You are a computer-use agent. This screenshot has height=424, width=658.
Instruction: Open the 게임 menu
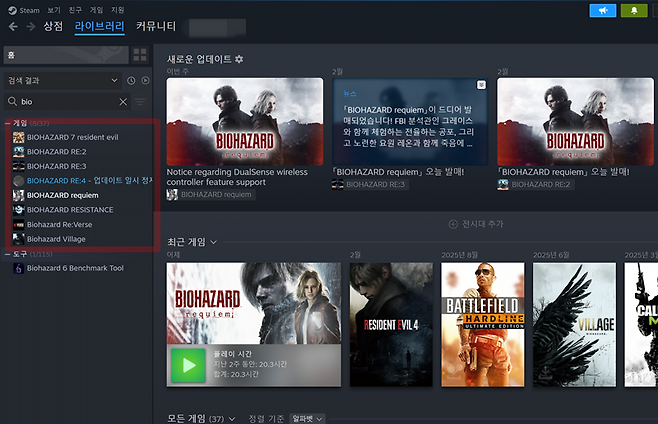[x=96, y=10]
